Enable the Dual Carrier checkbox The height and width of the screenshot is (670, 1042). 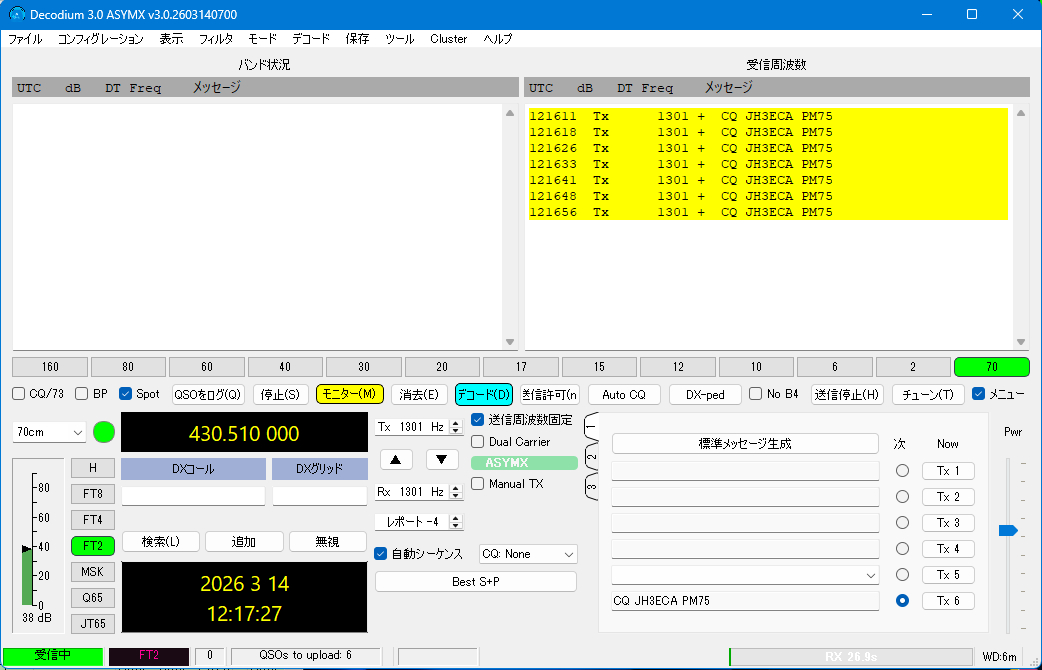(478, 442)
